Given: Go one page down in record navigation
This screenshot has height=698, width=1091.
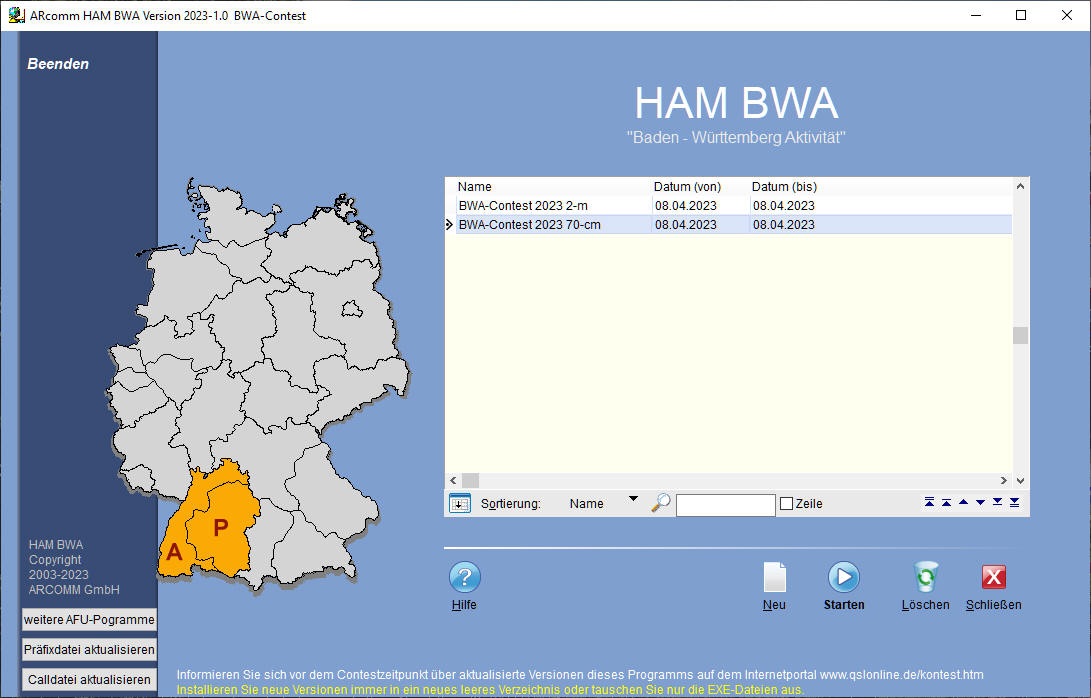Looking at the screenshot, I should coord(998,502).
